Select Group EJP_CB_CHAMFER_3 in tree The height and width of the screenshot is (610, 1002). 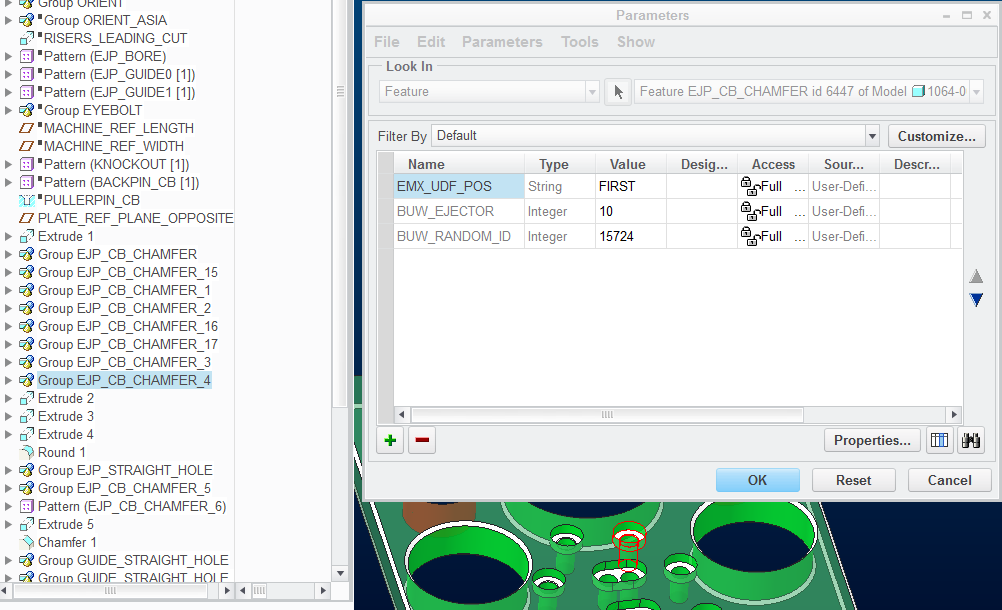(x=124, y=362)
